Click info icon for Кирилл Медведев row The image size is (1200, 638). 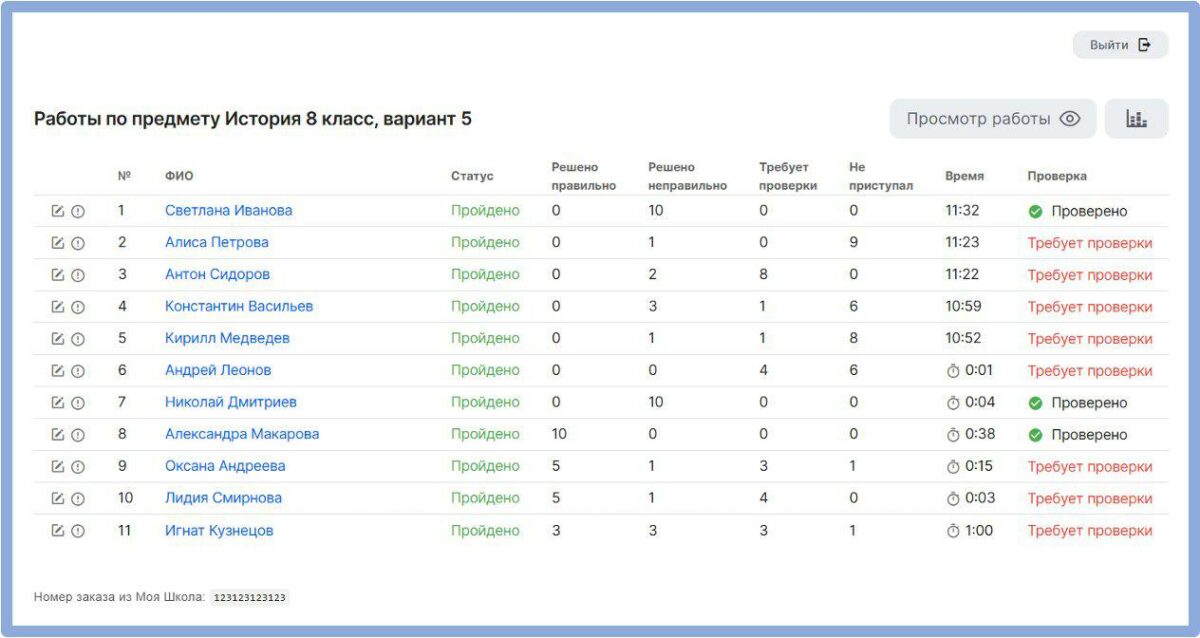tap(78, 339)
